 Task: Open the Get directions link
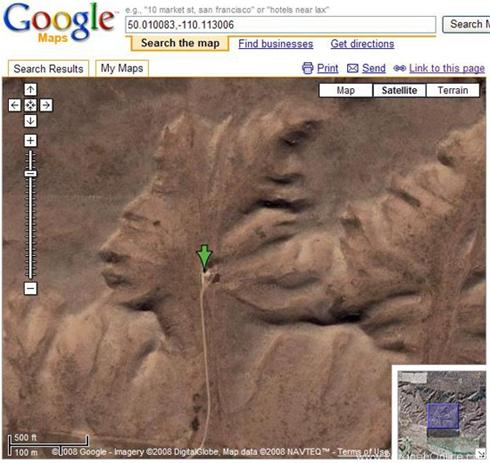coord(362,44)
